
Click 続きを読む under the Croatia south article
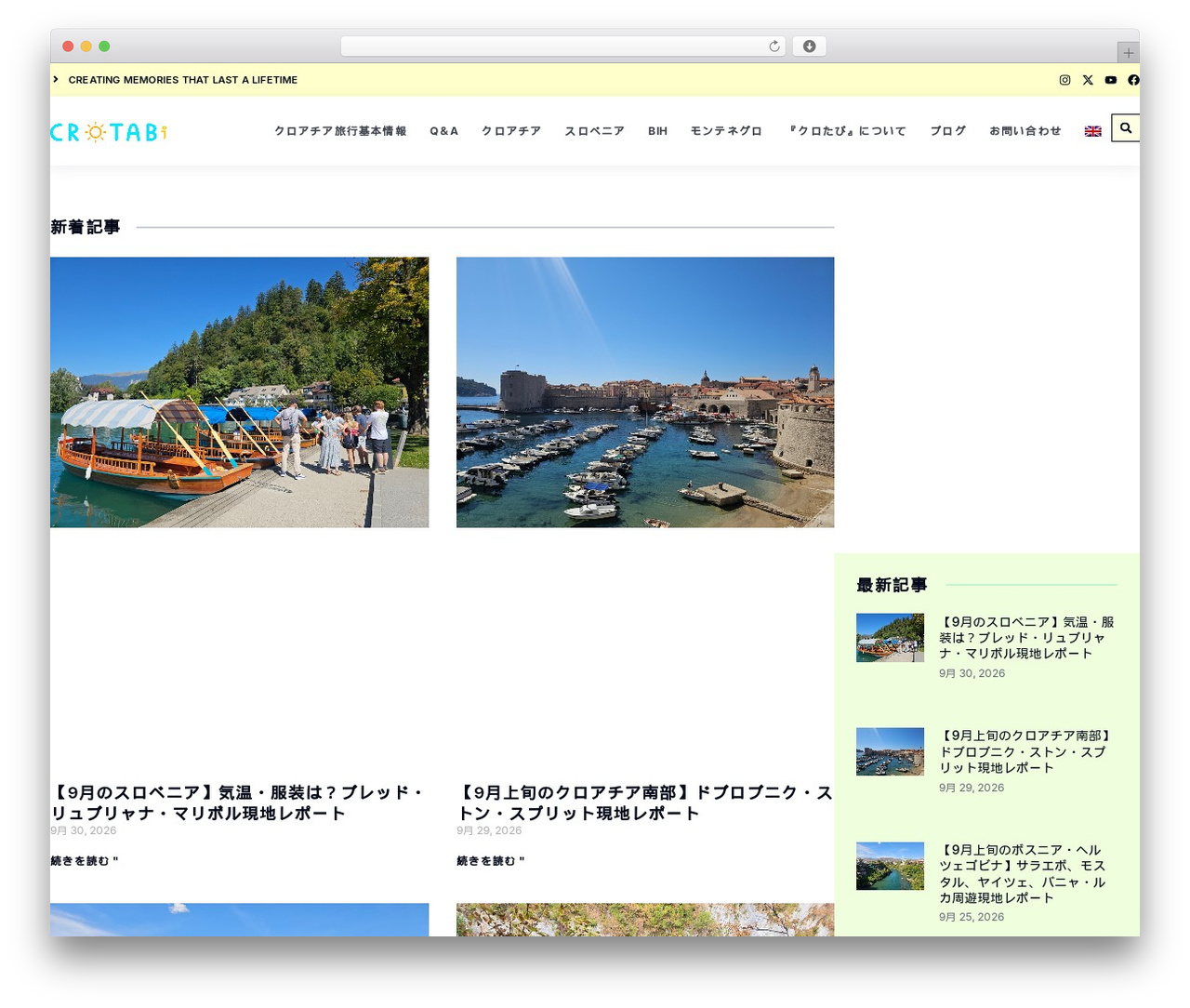click(491, 861)
